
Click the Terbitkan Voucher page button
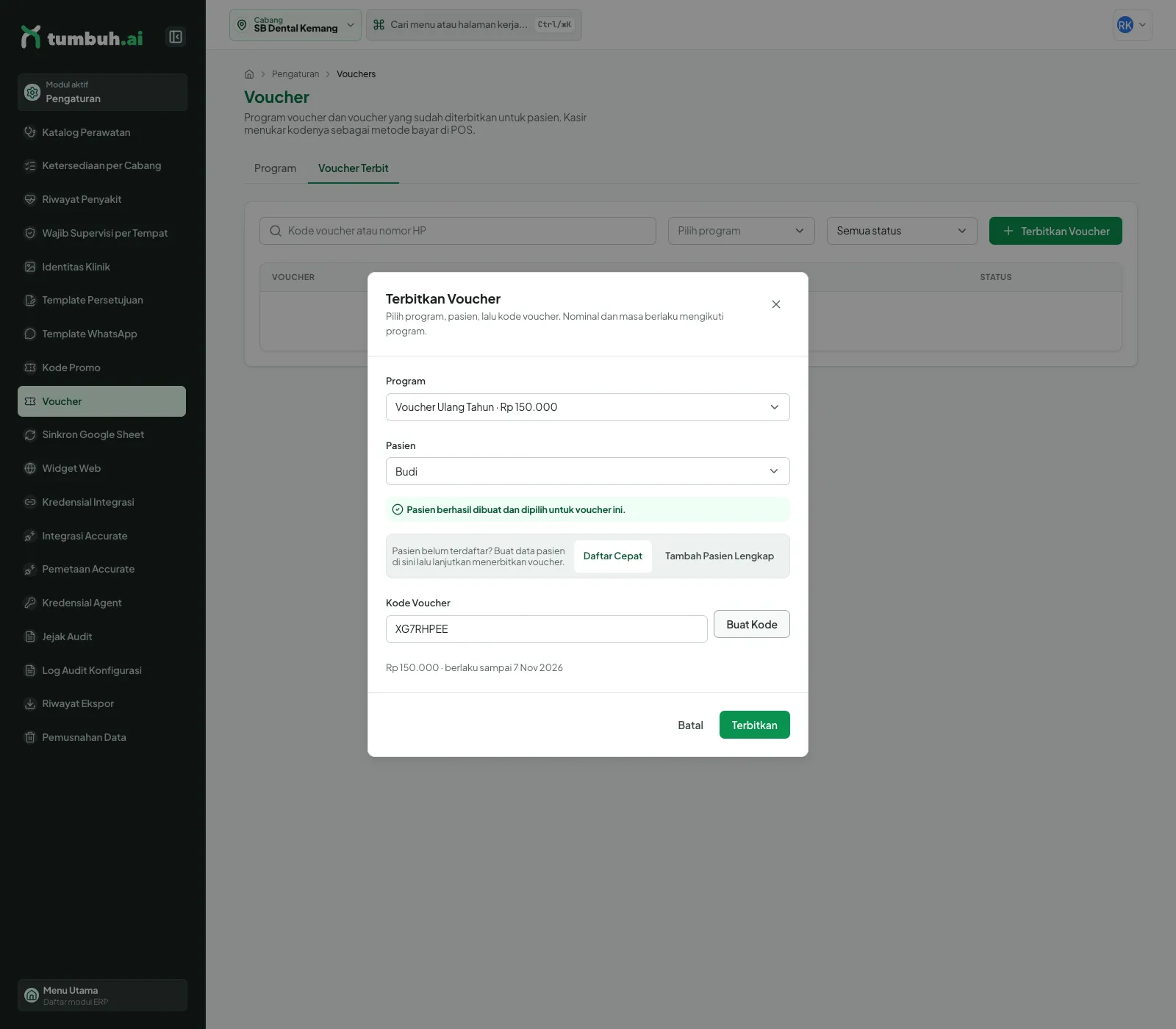[1055, 231]
